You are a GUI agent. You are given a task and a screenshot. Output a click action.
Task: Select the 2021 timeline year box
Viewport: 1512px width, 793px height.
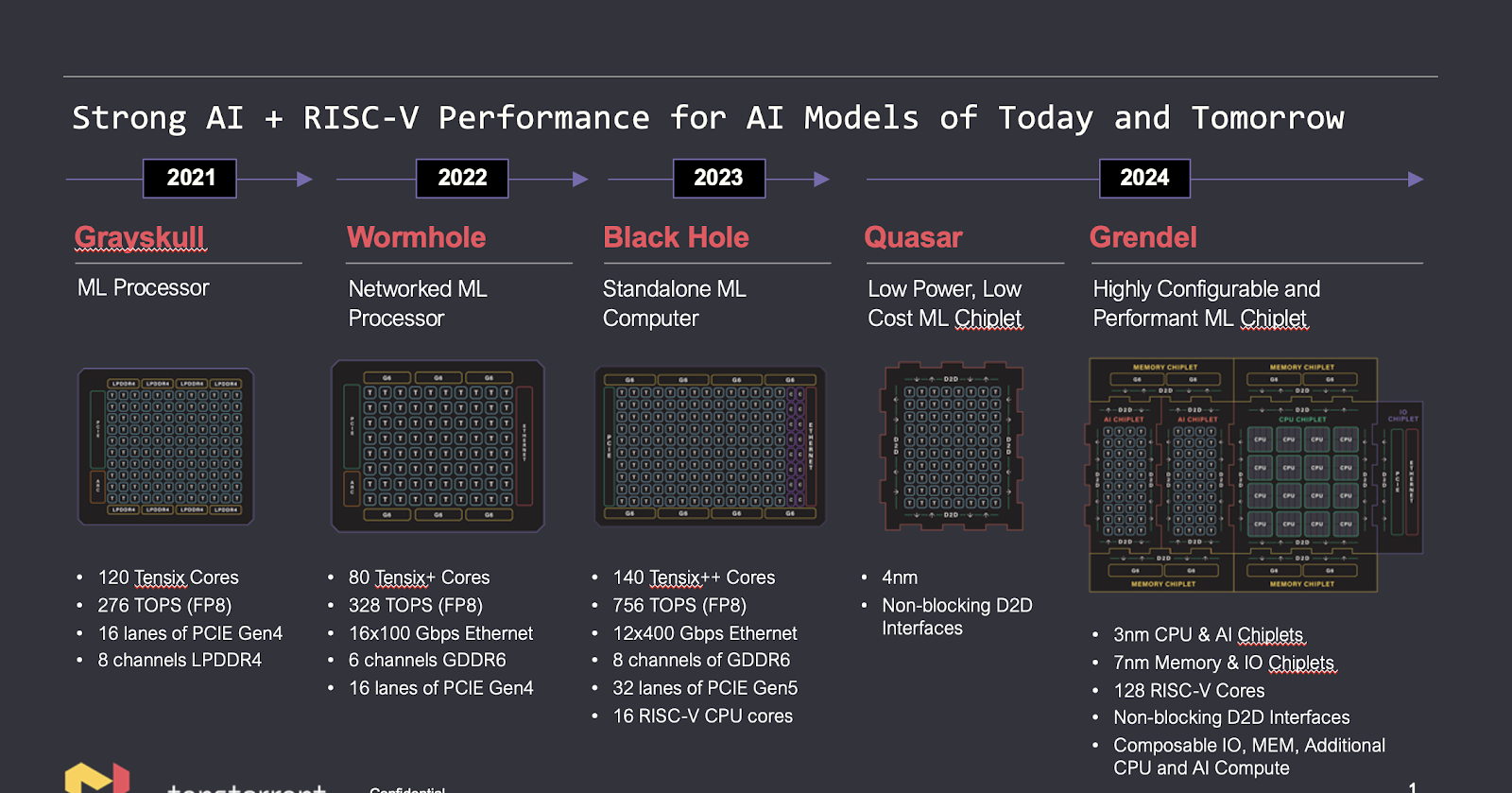click(190, 179)
